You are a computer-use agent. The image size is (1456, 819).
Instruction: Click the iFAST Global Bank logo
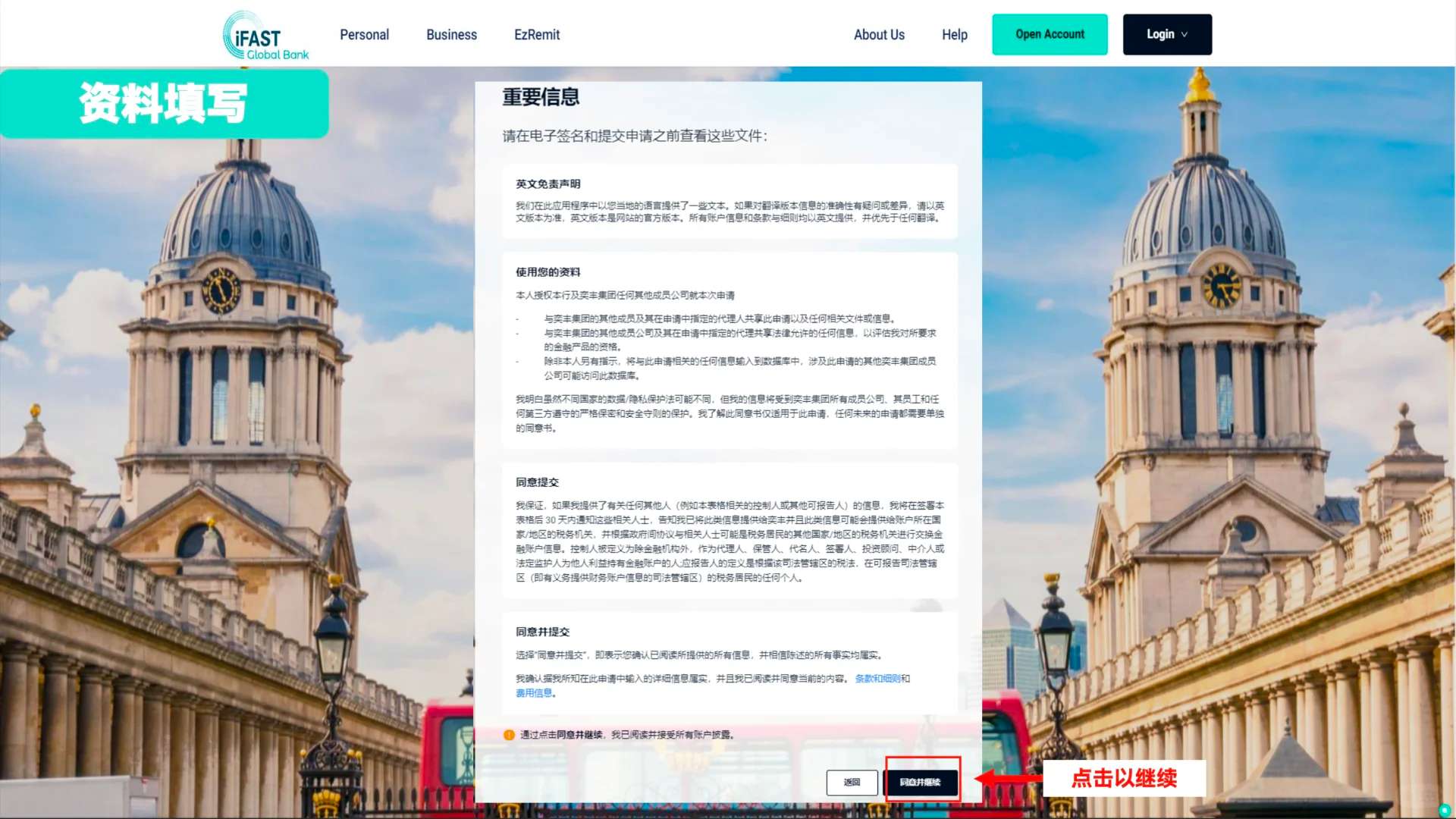[x=265, y=36]
